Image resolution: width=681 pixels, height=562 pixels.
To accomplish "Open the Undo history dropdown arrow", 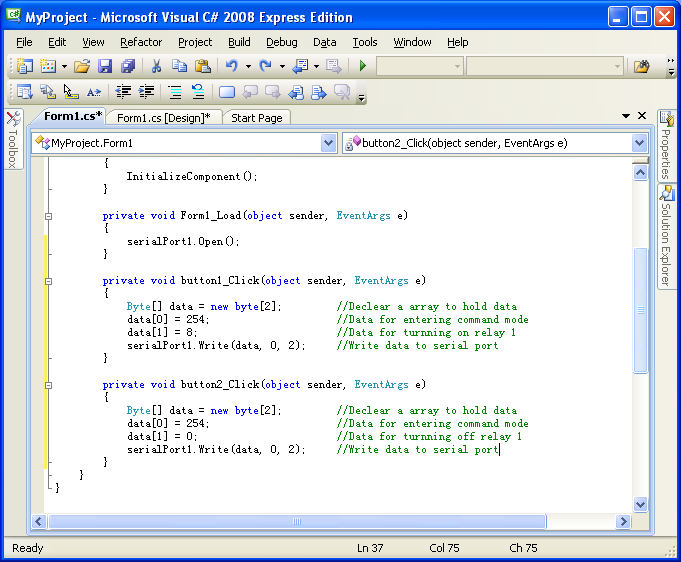I will click(x=248, y=66).
